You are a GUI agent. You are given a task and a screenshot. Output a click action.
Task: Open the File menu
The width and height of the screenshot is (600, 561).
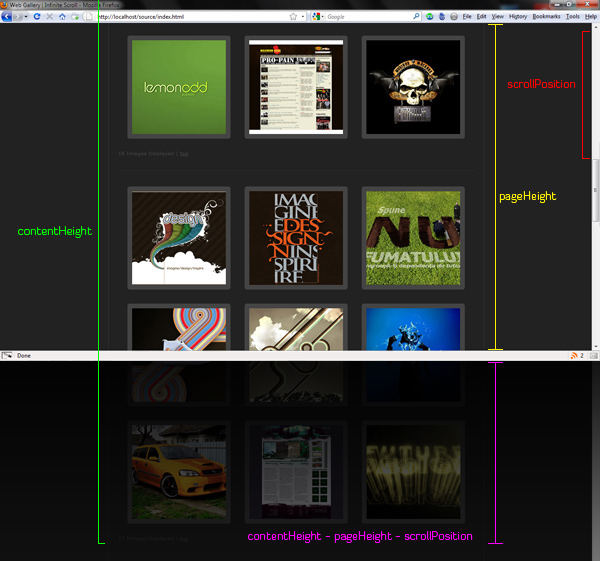467,16
